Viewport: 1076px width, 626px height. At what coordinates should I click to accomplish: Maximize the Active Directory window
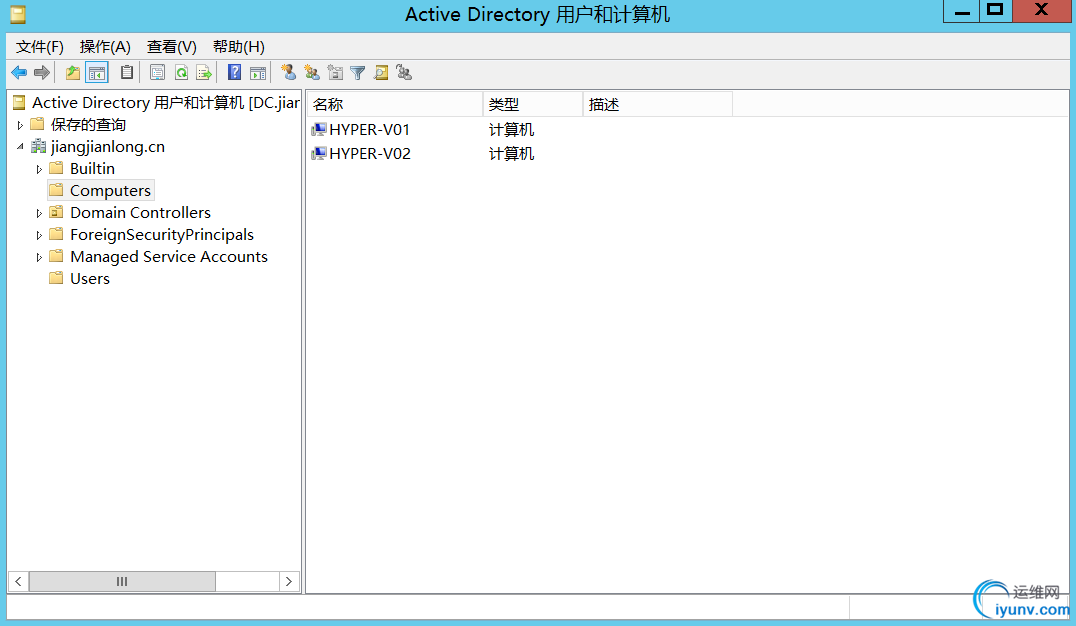996,12
